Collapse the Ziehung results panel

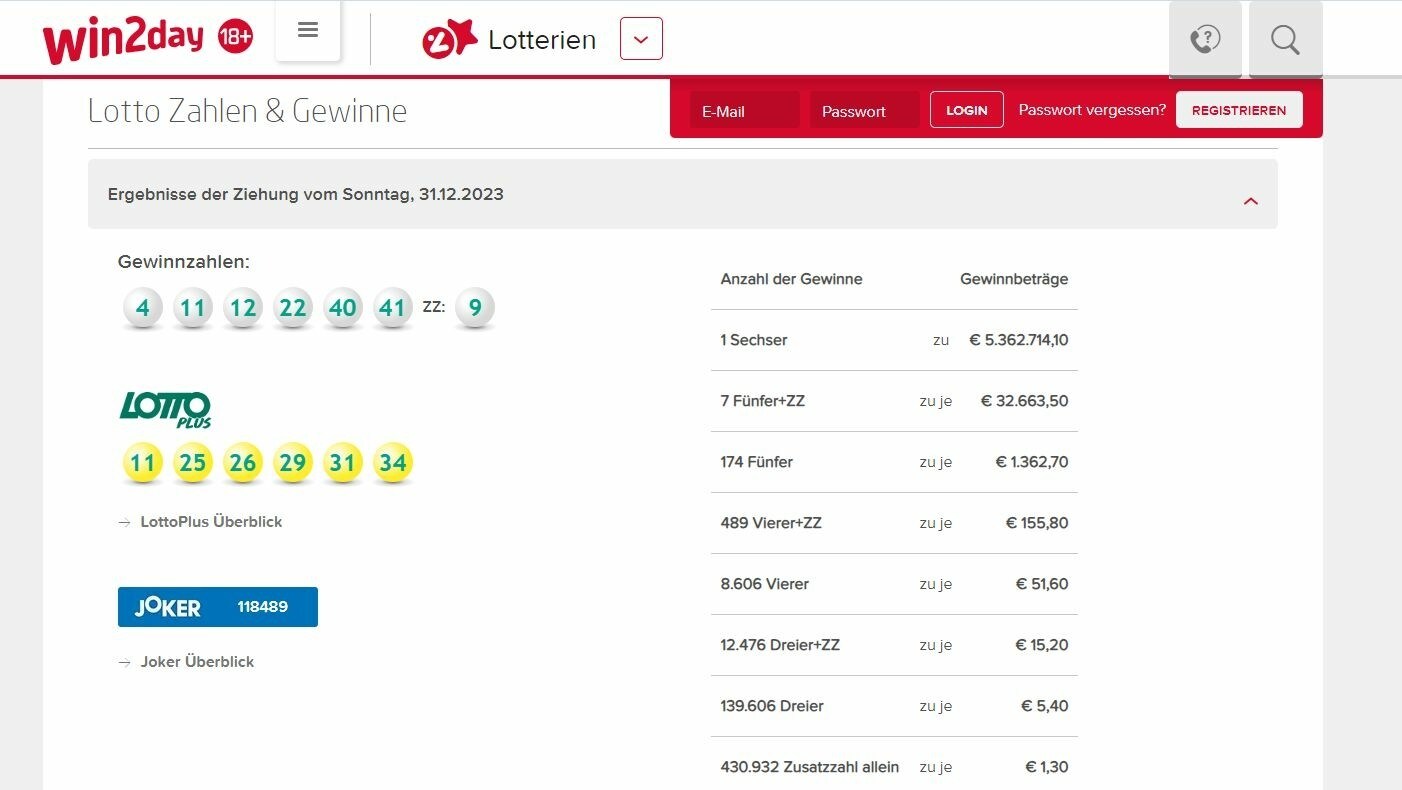coord(1250,200)
